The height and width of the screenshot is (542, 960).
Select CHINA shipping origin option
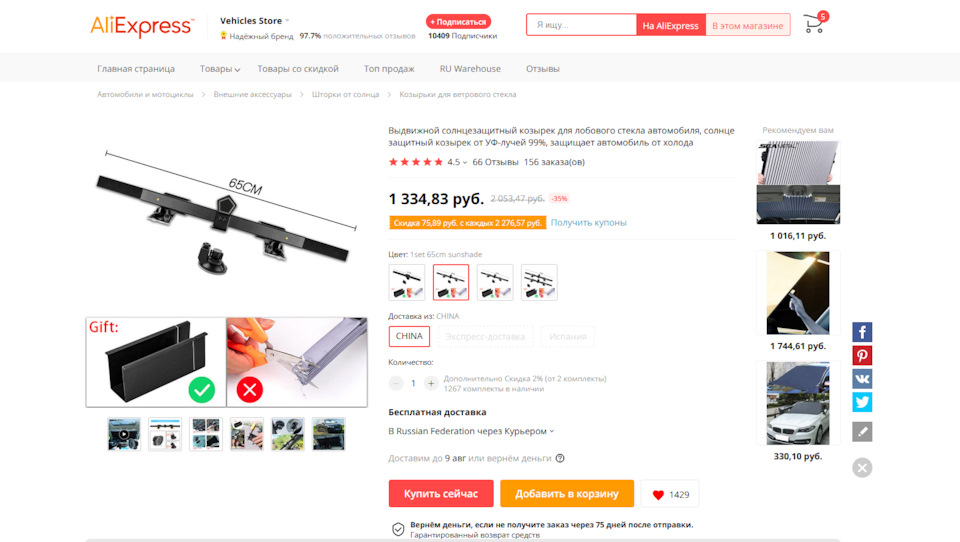click(x=409, y=336)
